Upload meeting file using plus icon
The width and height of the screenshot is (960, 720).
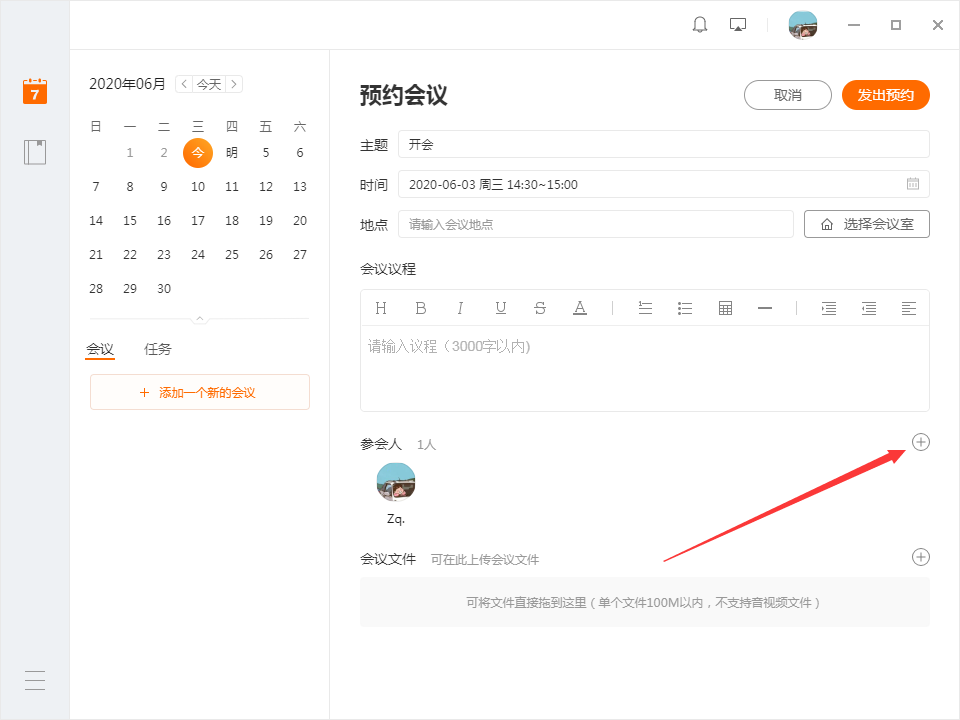[x=921, y=557]
